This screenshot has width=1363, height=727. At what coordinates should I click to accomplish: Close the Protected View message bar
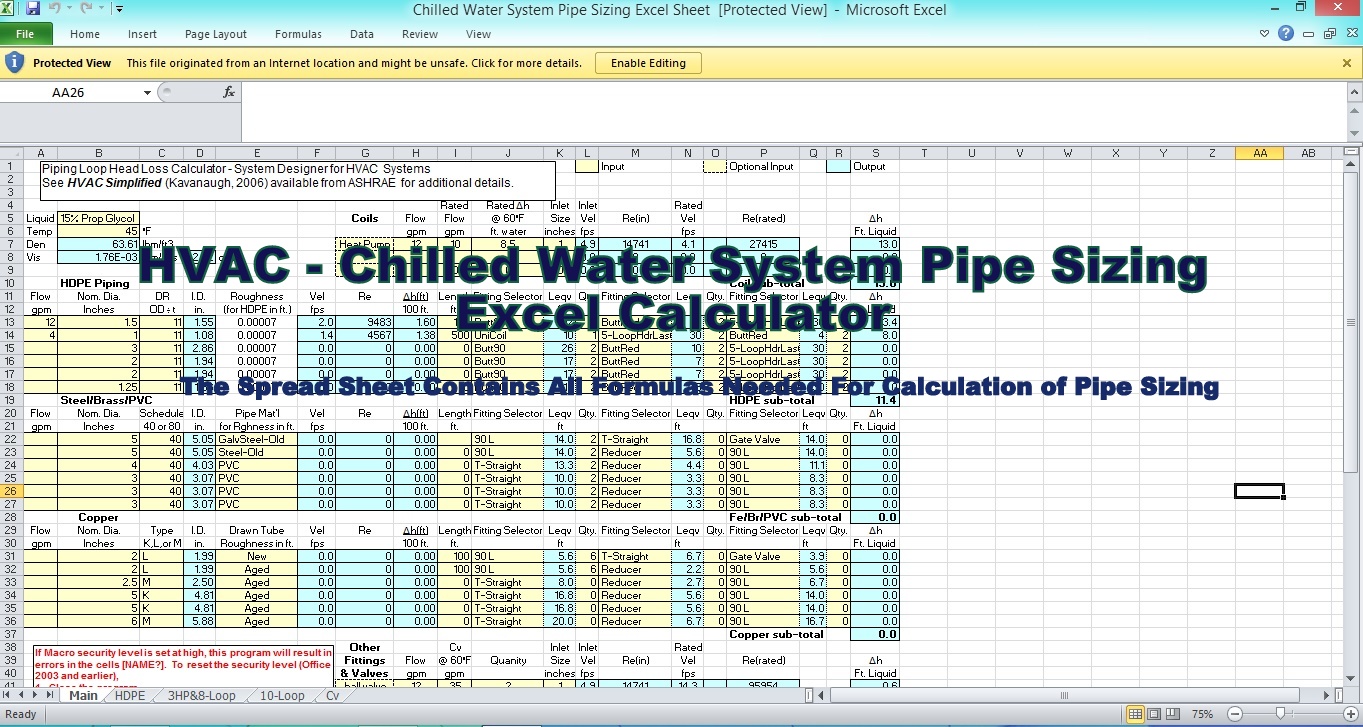[1347, 63]
